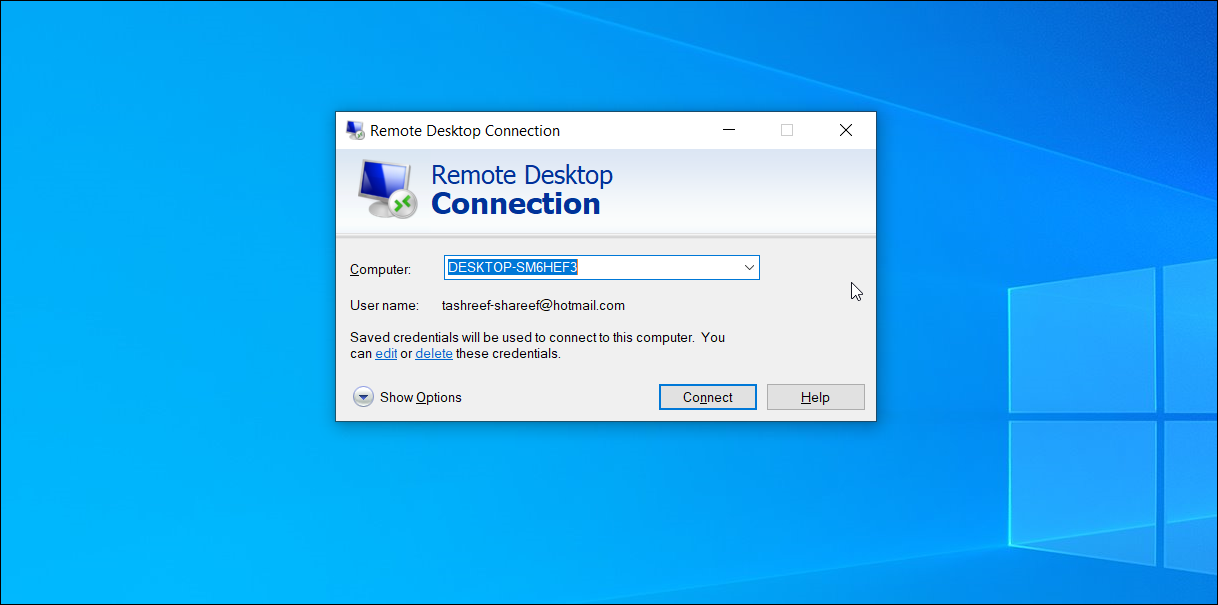The height and width of the screenshot is (605, 1218).
Task: Click the chevron beside DESKTOP-SM6HEF3
Action: (748, 267)
